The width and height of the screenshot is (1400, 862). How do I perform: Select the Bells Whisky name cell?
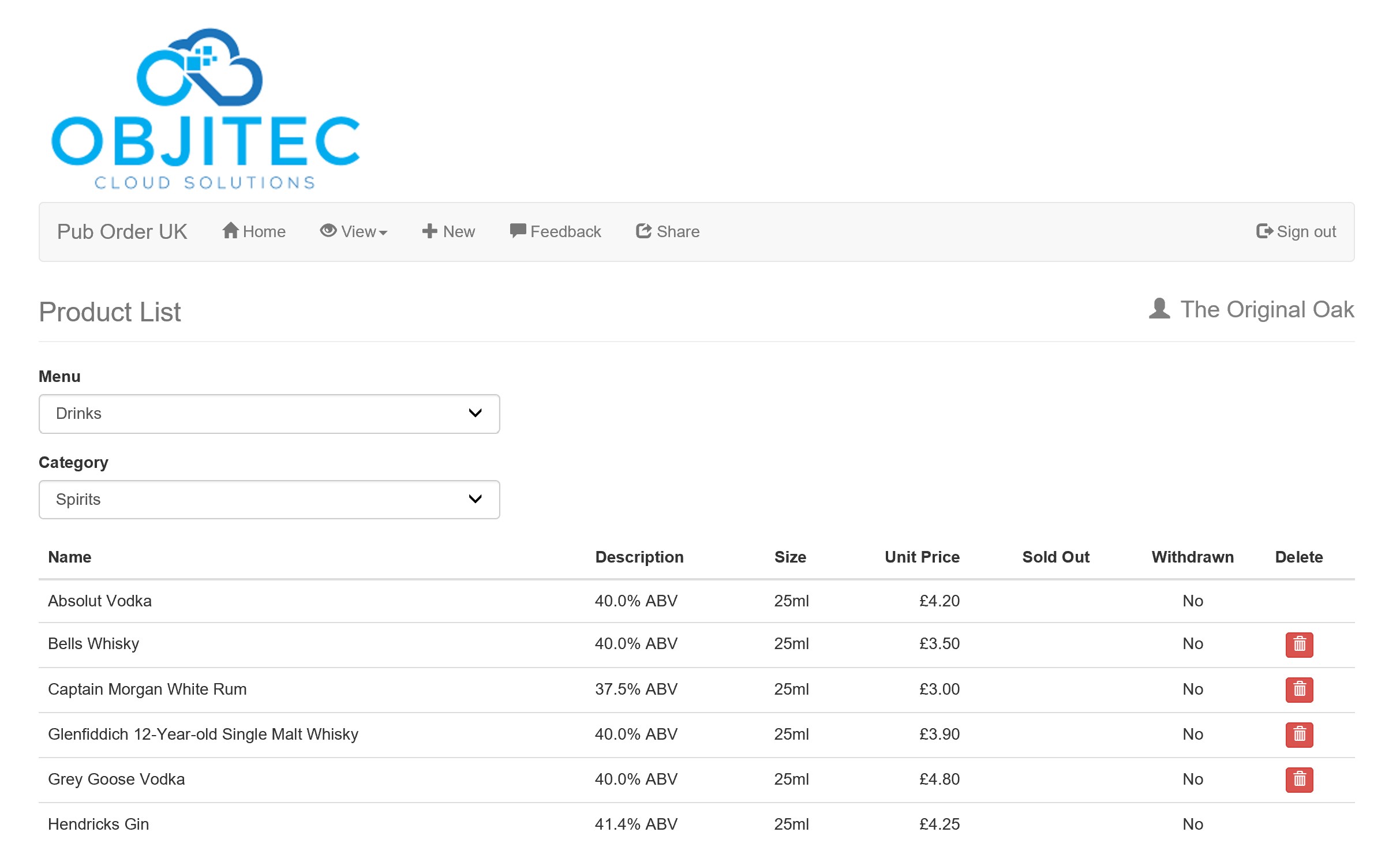pos(93,644)
